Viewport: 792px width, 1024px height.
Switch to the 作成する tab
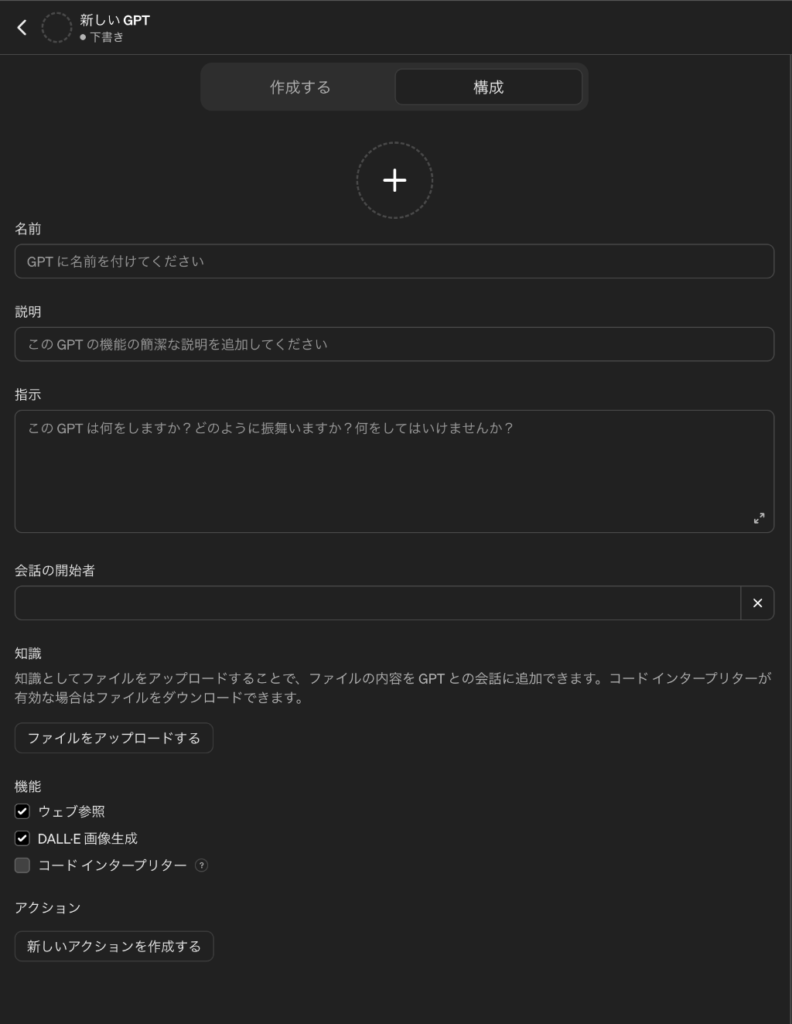coord(300,87)
